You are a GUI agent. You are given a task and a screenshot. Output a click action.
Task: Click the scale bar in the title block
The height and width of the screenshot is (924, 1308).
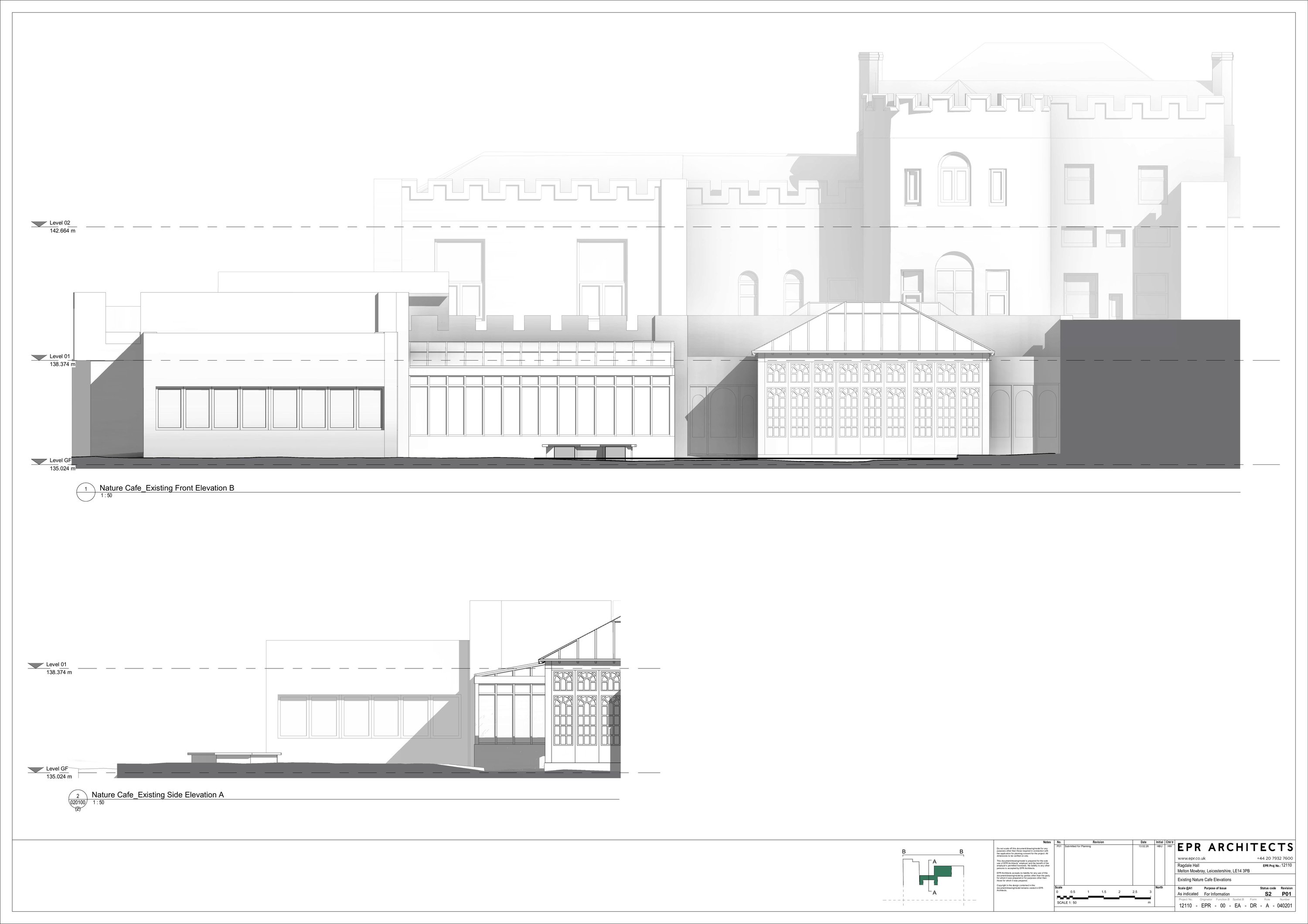[1103, 897]
